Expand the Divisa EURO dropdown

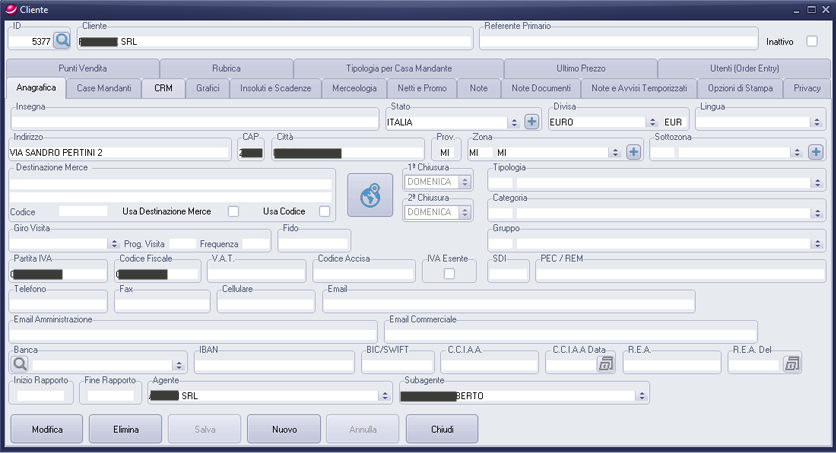(651, 122)
